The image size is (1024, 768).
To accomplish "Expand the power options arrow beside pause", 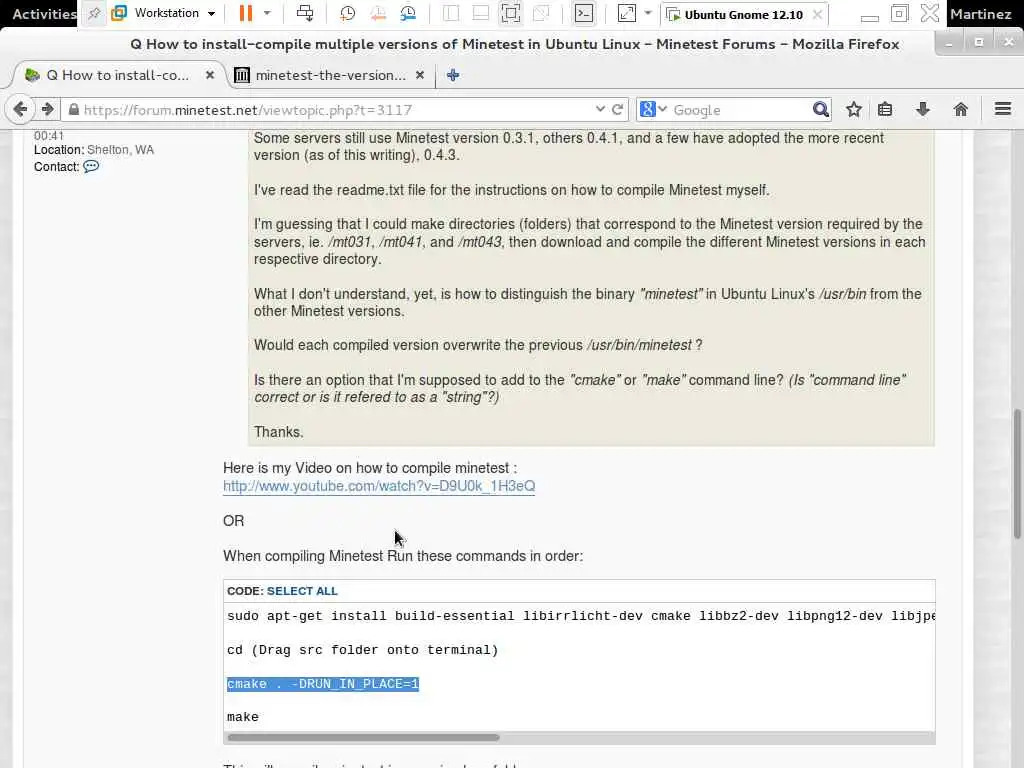I will click(x=267, y=13).
